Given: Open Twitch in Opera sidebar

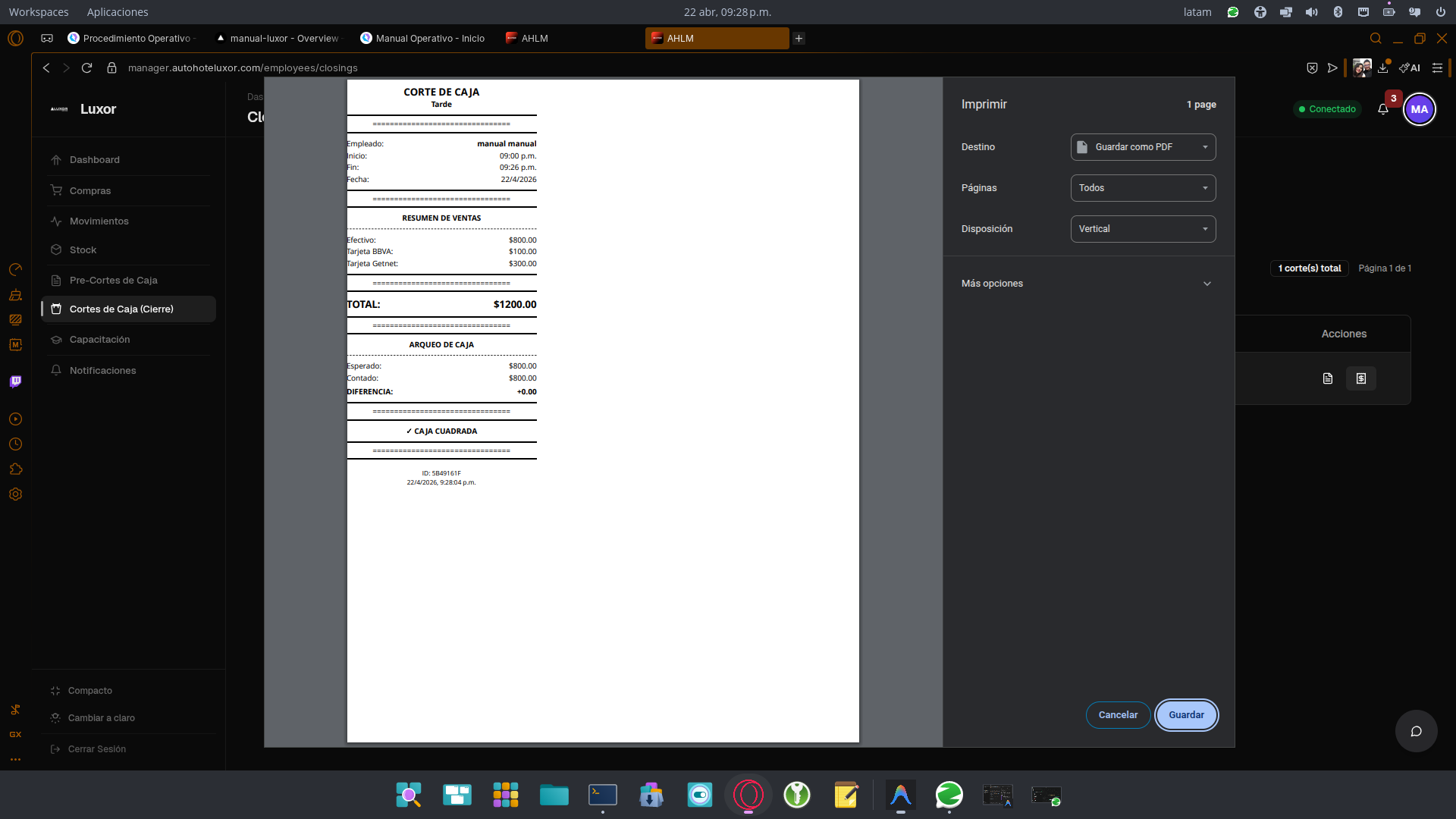Looking at the screenshot, I should click(15, 381).
